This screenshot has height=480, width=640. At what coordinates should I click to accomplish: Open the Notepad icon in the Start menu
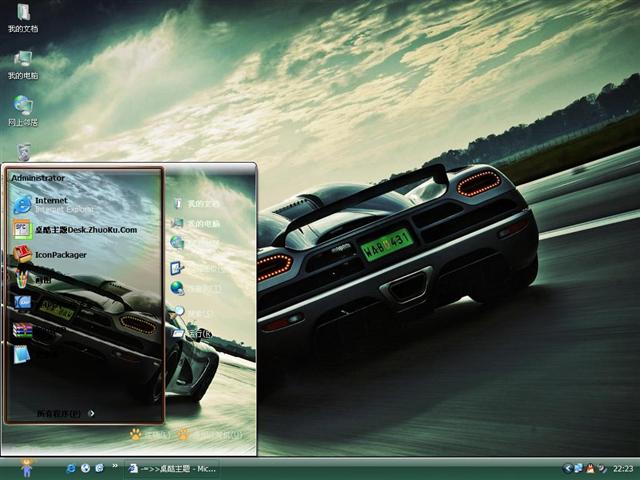[23, 354]
